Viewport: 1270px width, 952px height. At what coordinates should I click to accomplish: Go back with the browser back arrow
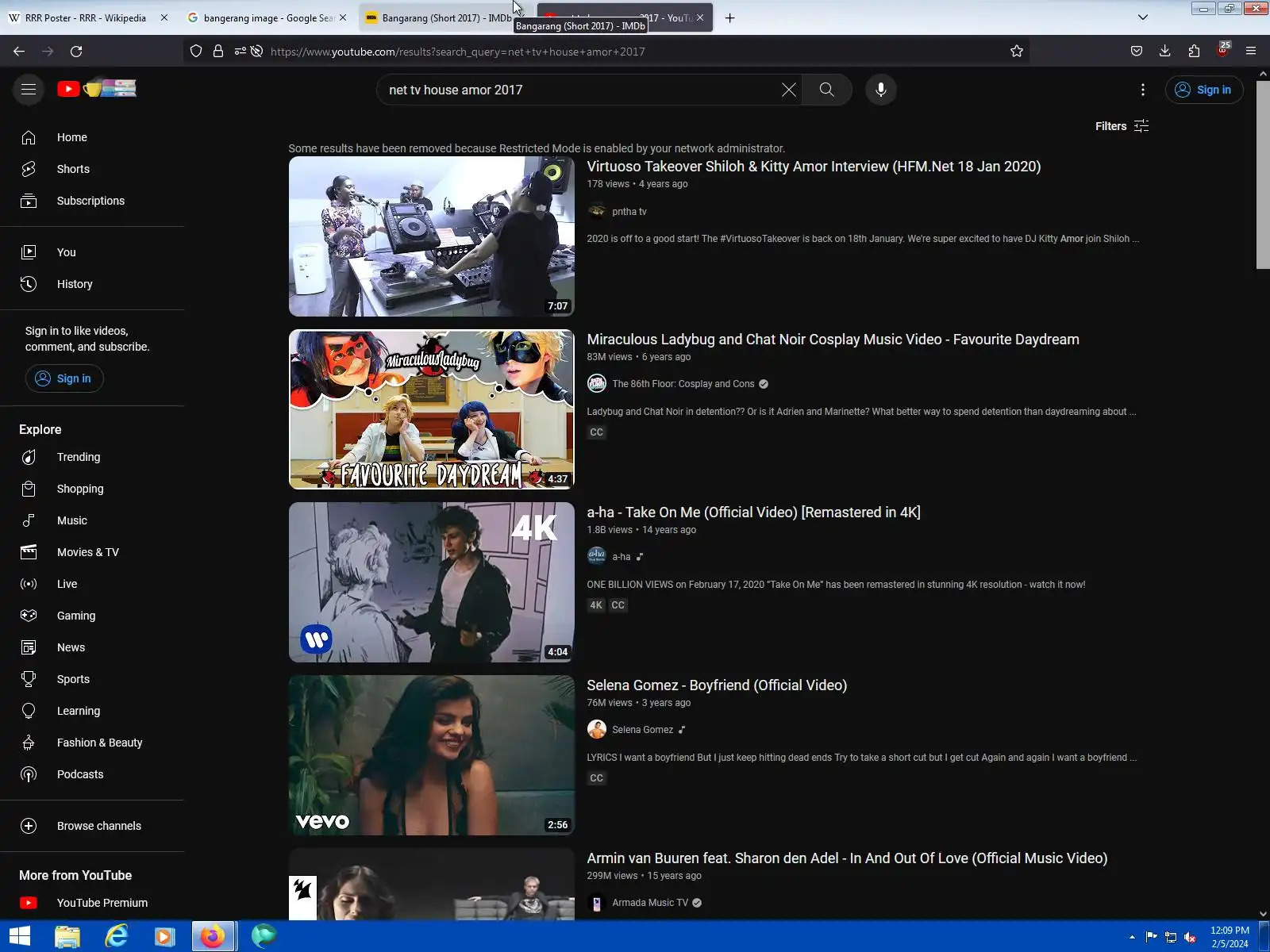coord(19,52)
